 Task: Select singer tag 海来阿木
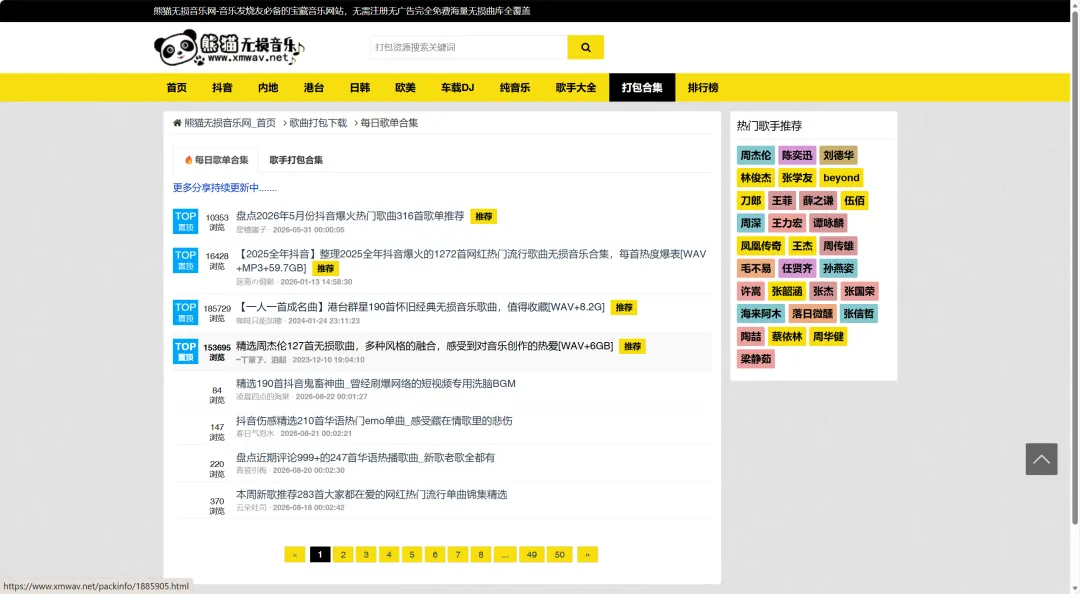(761, 314)
